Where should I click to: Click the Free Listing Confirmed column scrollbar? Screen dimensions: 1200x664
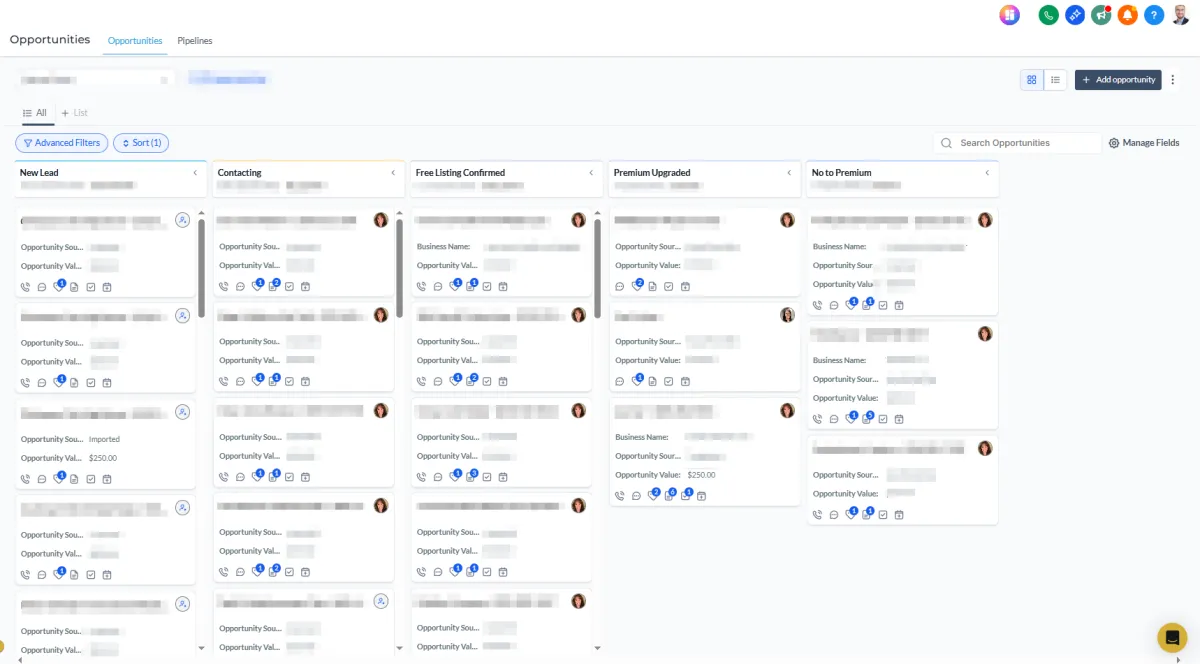click(597, 268)
